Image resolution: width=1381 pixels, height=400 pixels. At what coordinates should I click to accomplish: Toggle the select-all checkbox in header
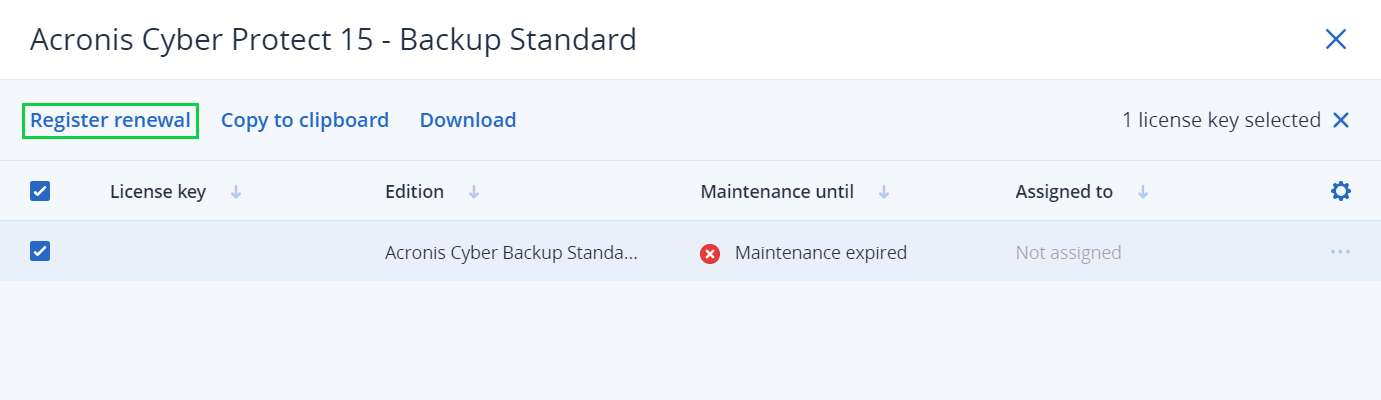pyautogui.click(x=40, y=192)
